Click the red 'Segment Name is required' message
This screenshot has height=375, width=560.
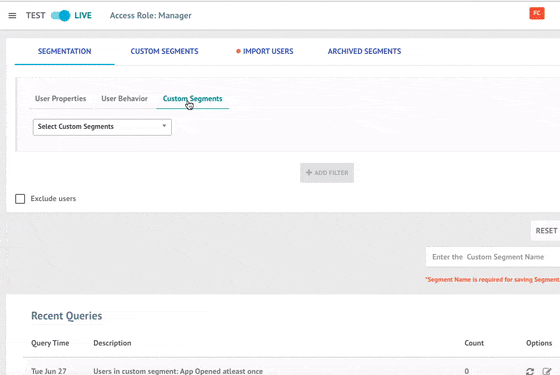[492, 280]
